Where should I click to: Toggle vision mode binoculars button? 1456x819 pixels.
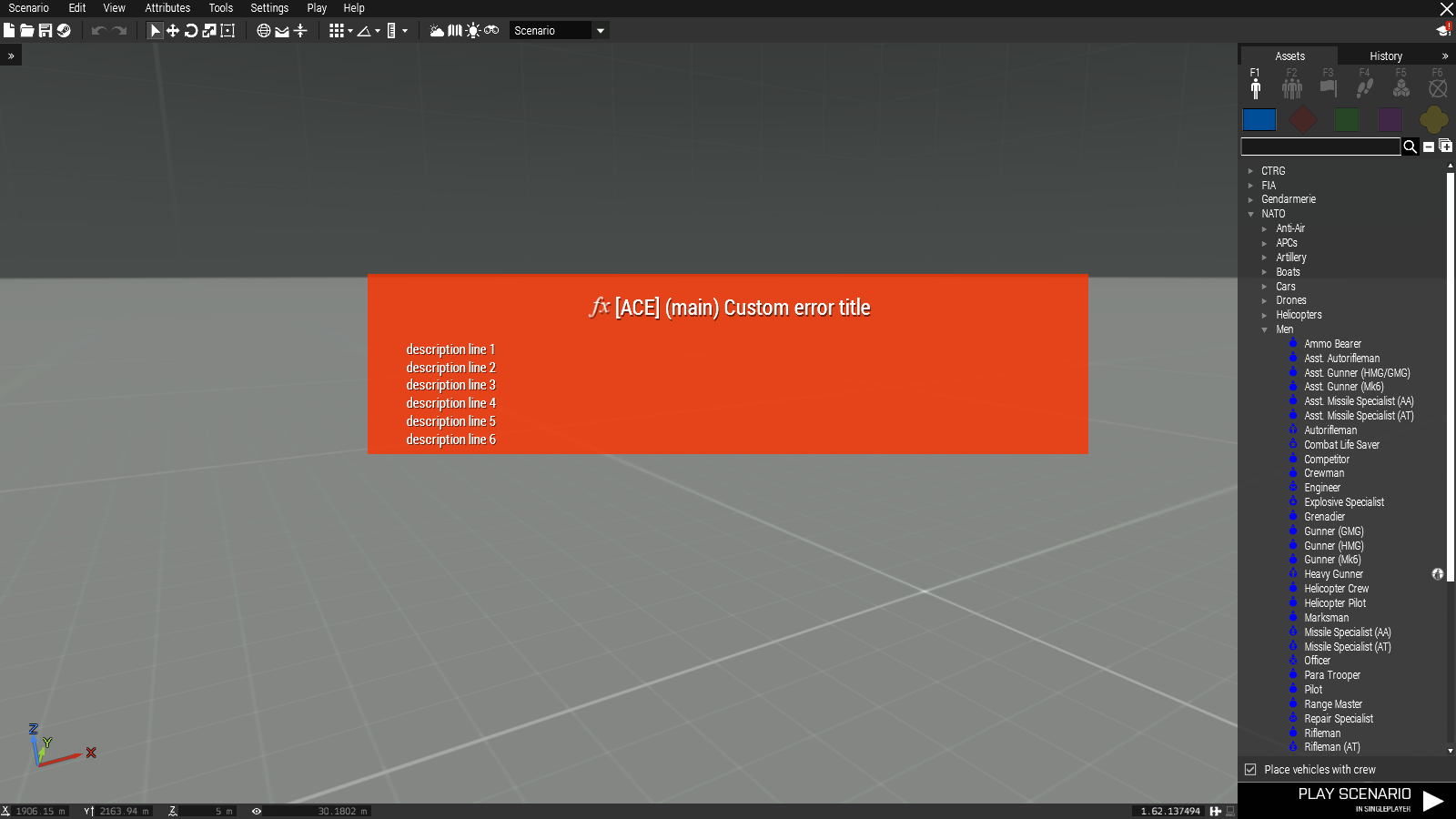(x=491, y=30)
